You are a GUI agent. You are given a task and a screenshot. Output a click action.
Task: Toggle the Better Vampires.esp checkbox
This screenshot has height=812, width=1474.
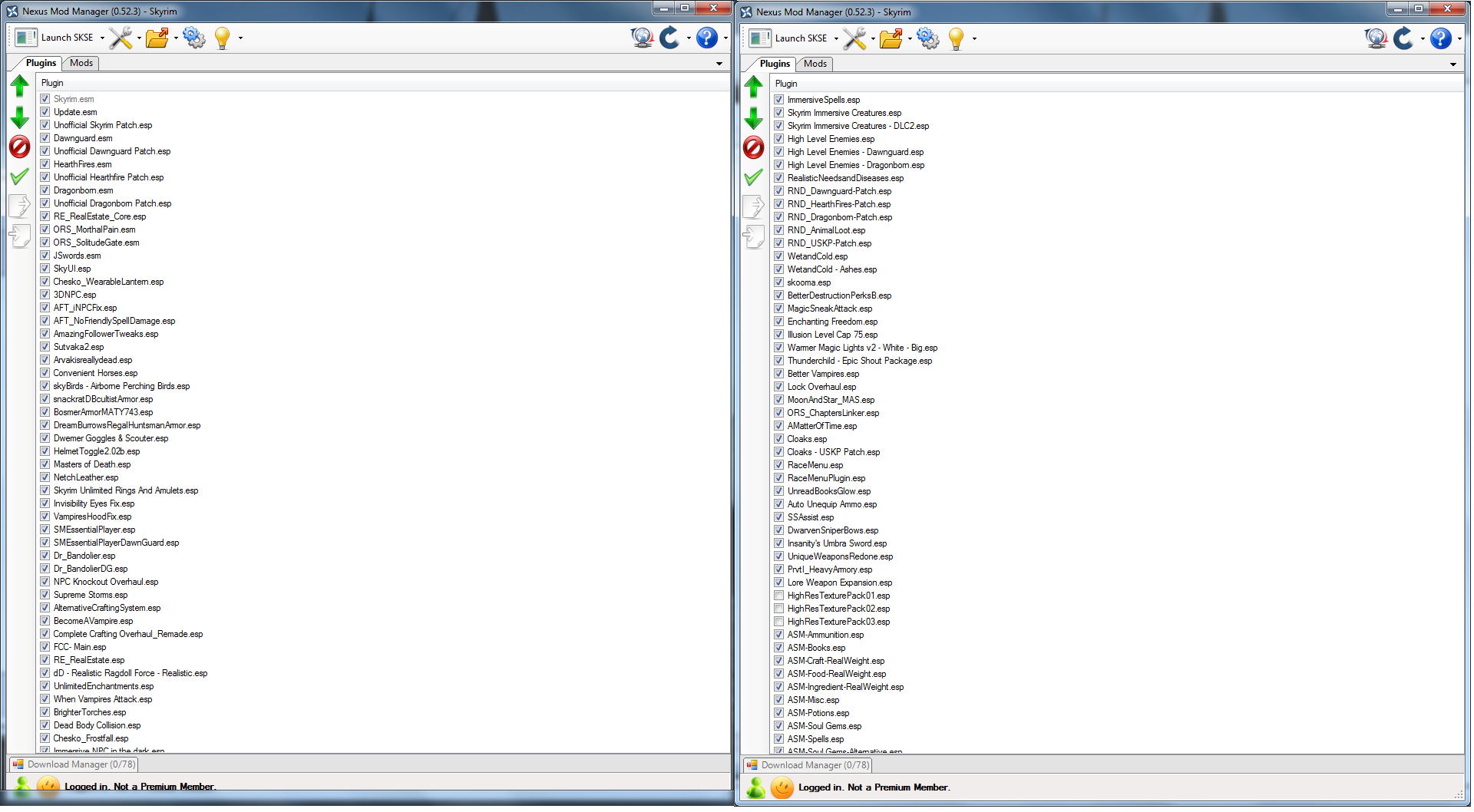tap(779, 374)
